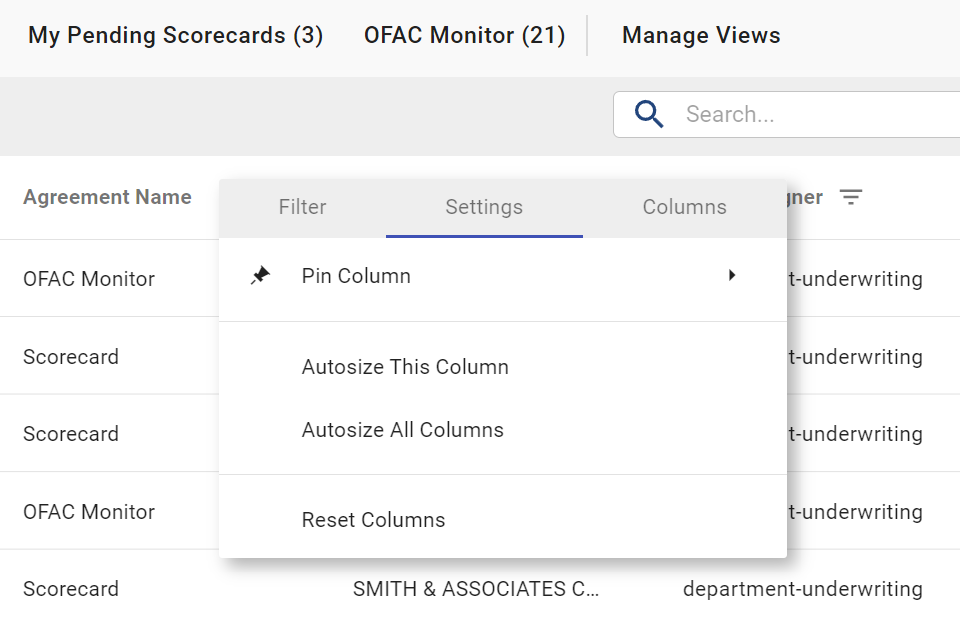Select the bottom Scorecard row
The image size is (960, 621).
click(x=71, y=589)
